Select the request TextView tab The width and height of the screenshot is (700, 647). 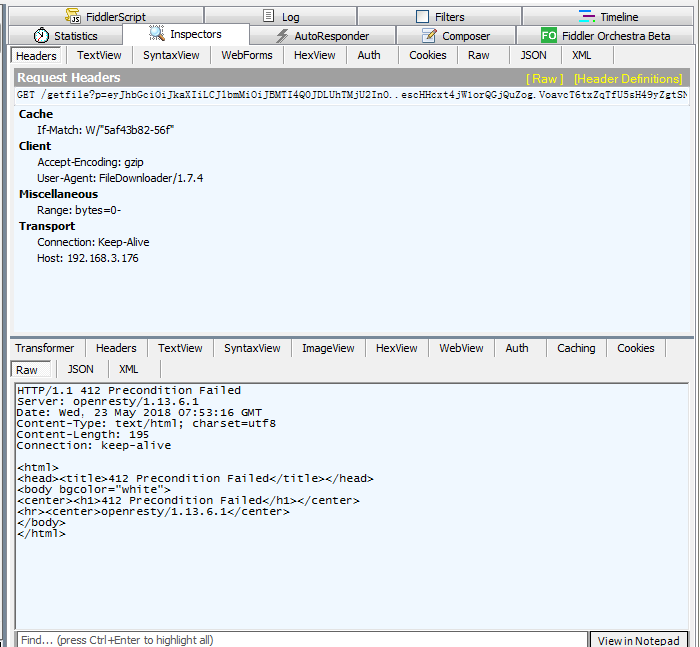(x=99, y=55)
